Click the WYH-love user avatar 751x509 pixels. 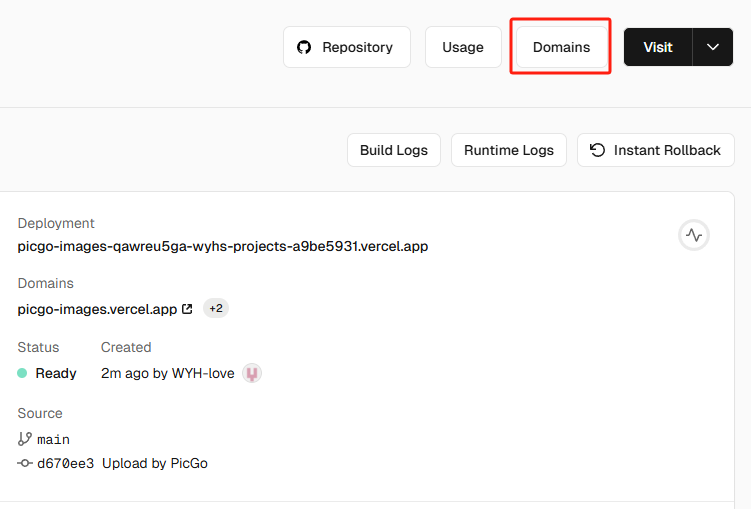tap(252, 373)
